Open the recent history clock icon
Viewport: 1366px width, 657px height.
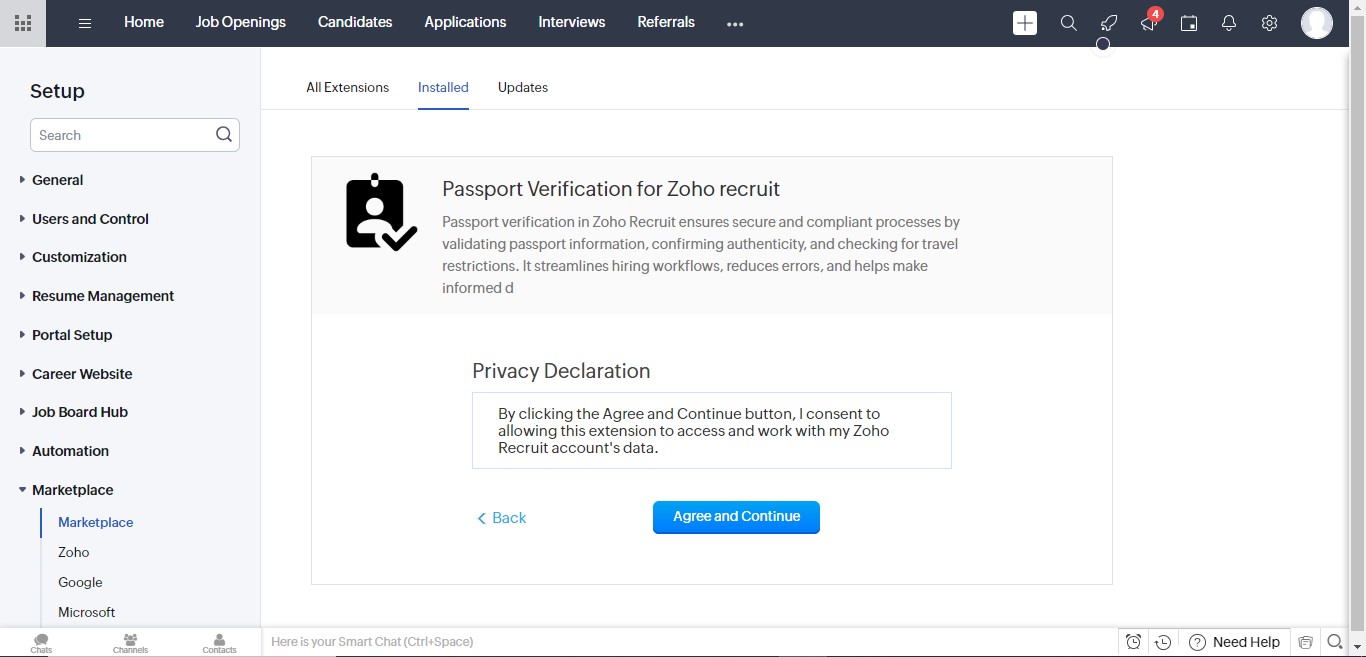click(1163, 642)
